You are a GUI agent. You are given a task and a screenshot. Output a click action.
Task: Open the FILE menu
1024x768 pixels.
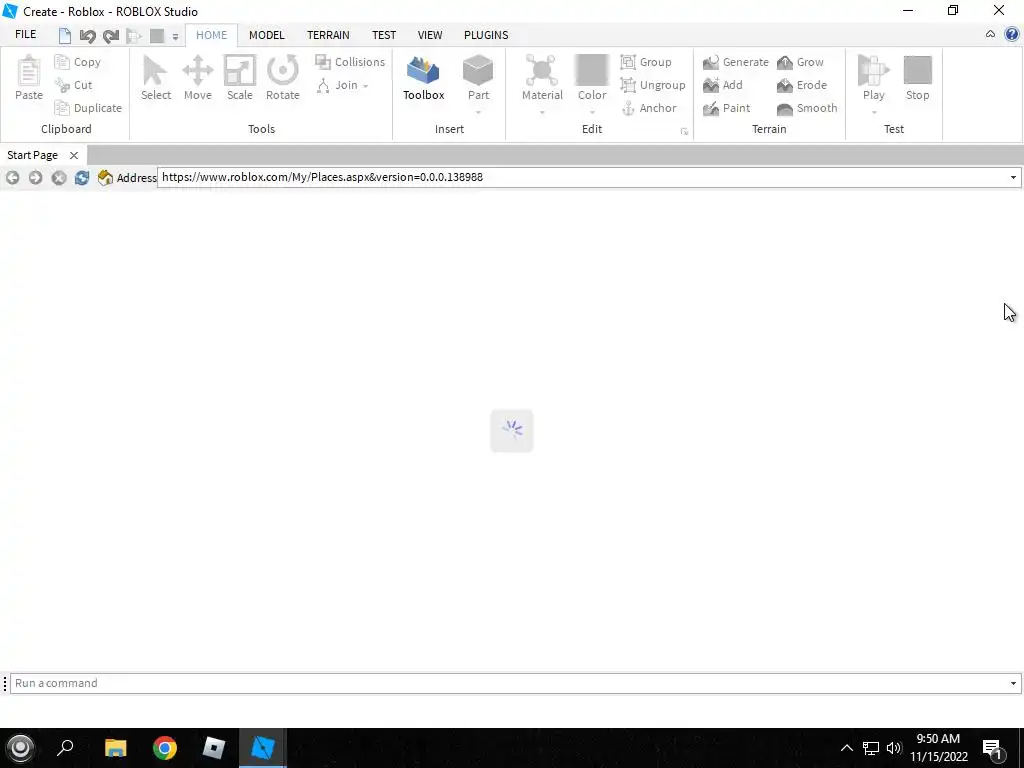coord(25,35)
